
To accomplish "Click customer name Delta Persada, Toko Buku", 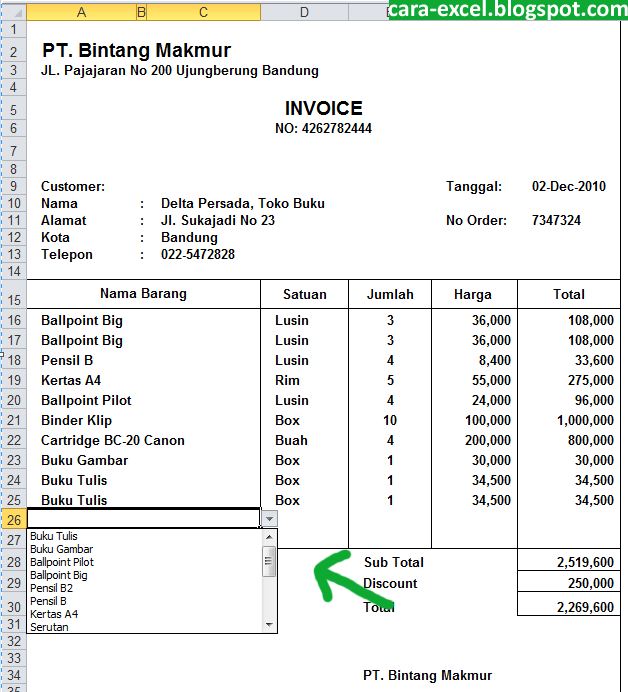I will (x=243, y=203).
